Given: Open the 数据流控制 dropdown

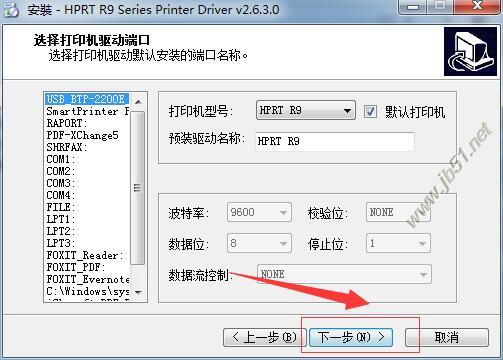Looking at the screenshot, I should (x=344, y=274).
